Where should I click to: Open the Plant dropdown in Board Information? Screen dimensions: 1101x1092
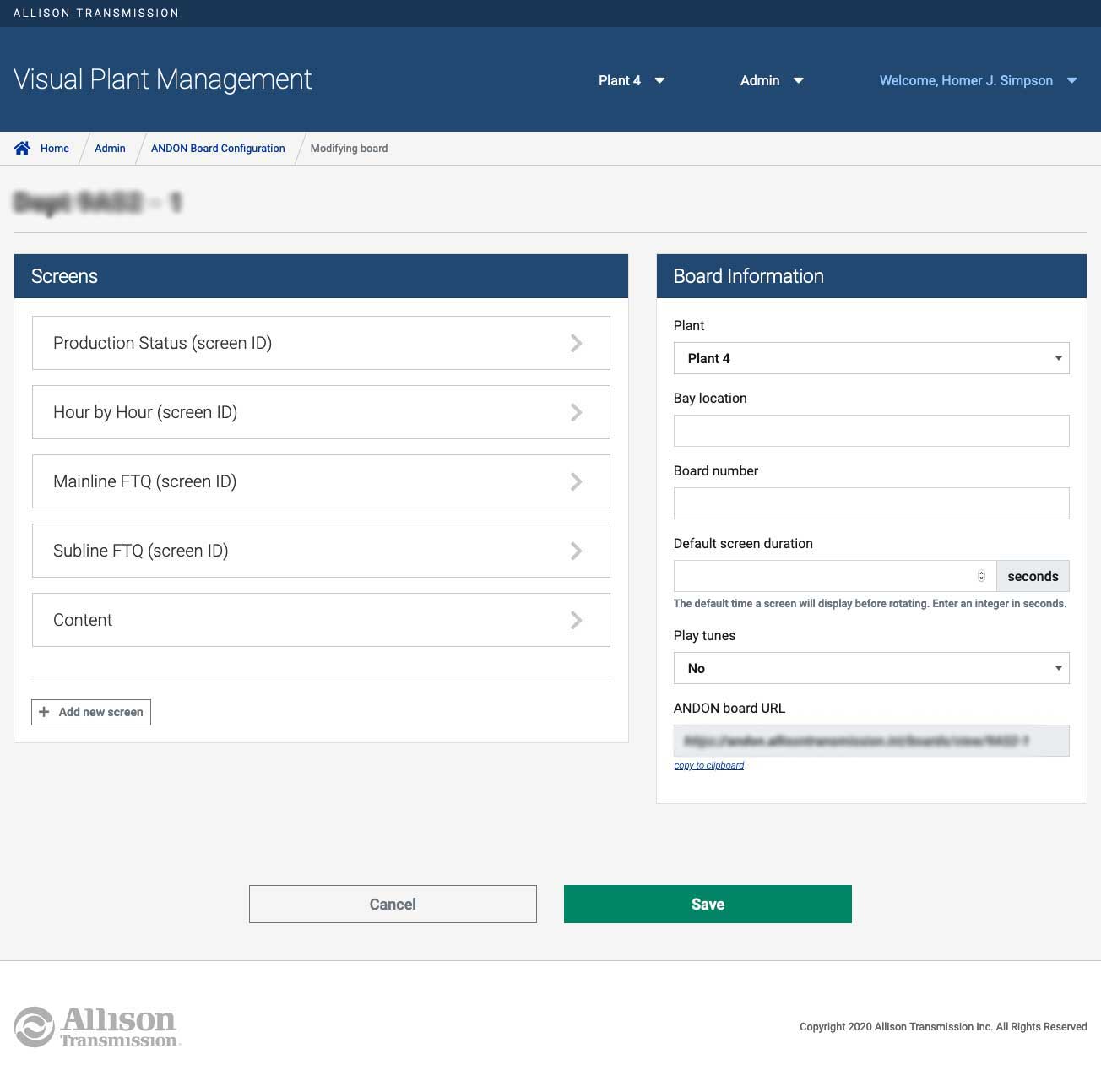pos(871,358)
